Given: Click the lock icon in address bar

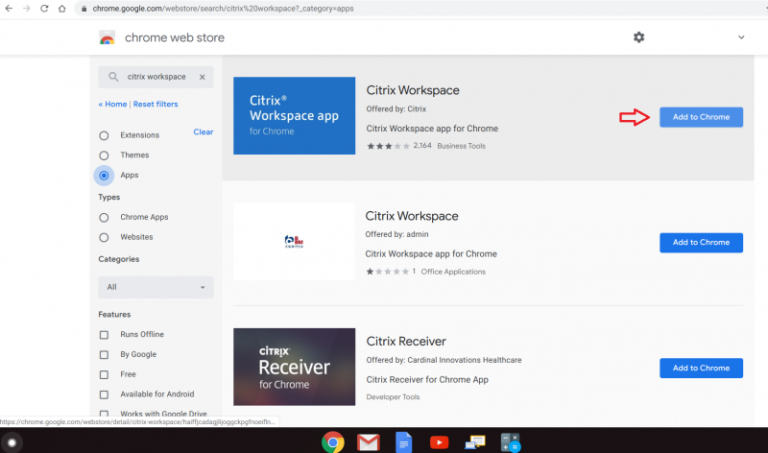Looking at the screenshot, I should click(x=84, y=9).
